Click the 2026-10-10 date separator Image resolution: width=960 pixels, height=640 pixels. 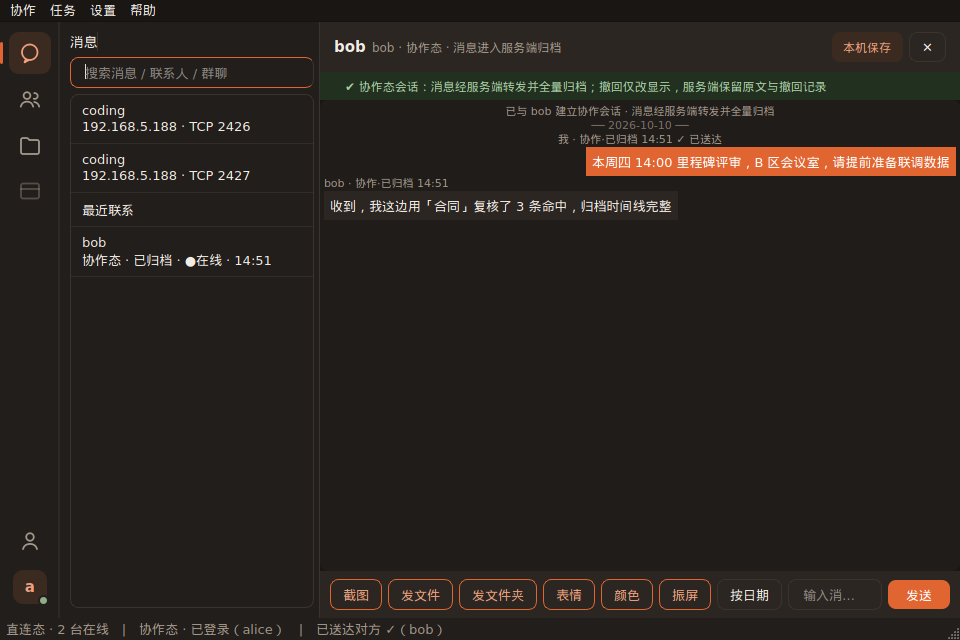(x=640, y=125)
